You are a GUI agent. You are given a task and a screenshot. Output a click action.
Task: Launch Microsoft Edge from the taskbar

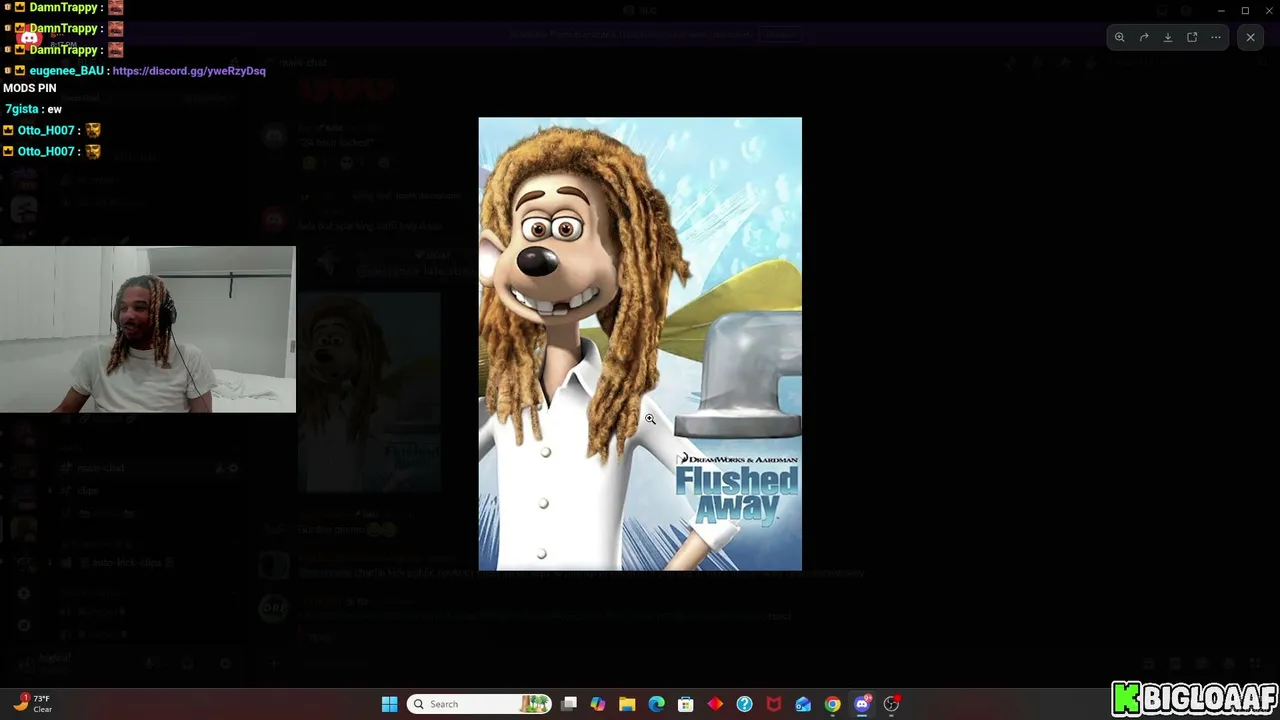coord(656,704)
